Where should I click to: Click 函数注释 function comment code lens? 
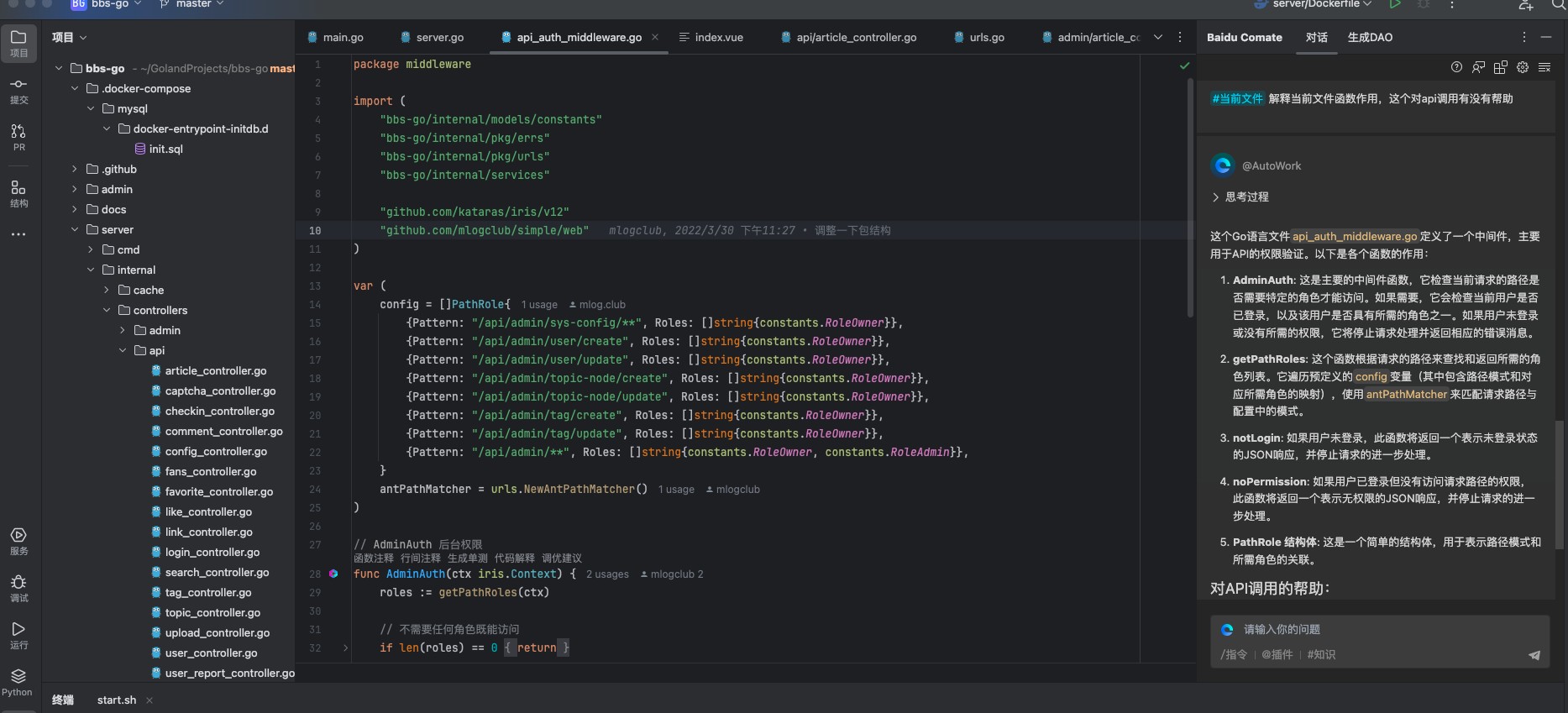tap(374, 558)
